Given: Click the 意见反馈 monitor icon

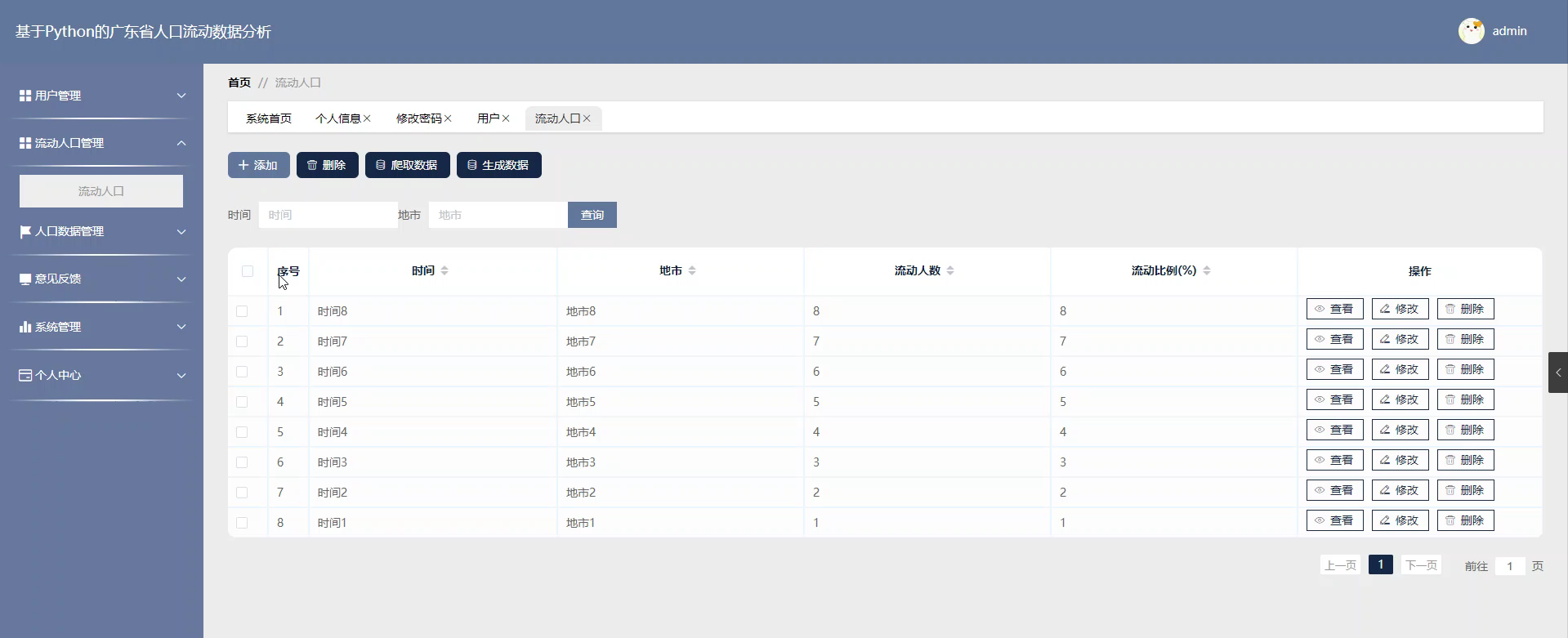Looking at the screenshot, I should point(25,279).
